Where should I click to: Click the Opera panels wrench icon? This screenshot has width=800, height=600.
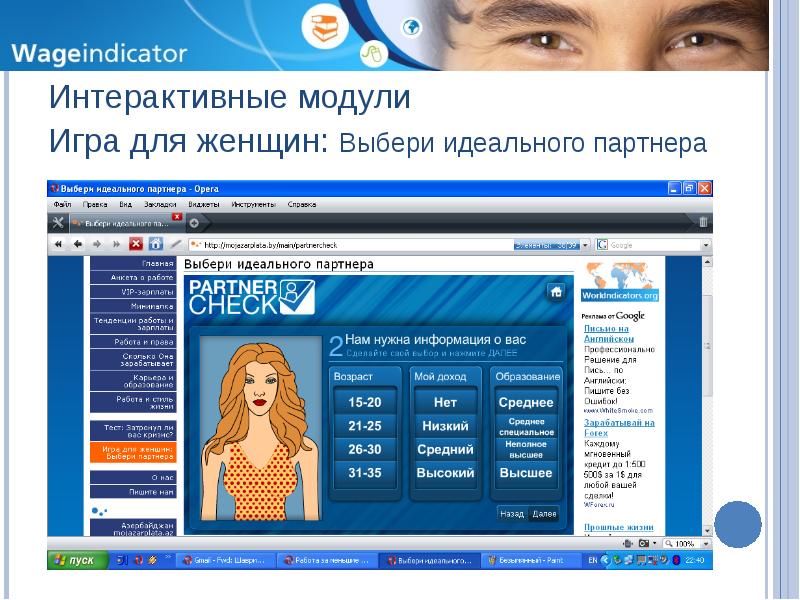point(58,223)
